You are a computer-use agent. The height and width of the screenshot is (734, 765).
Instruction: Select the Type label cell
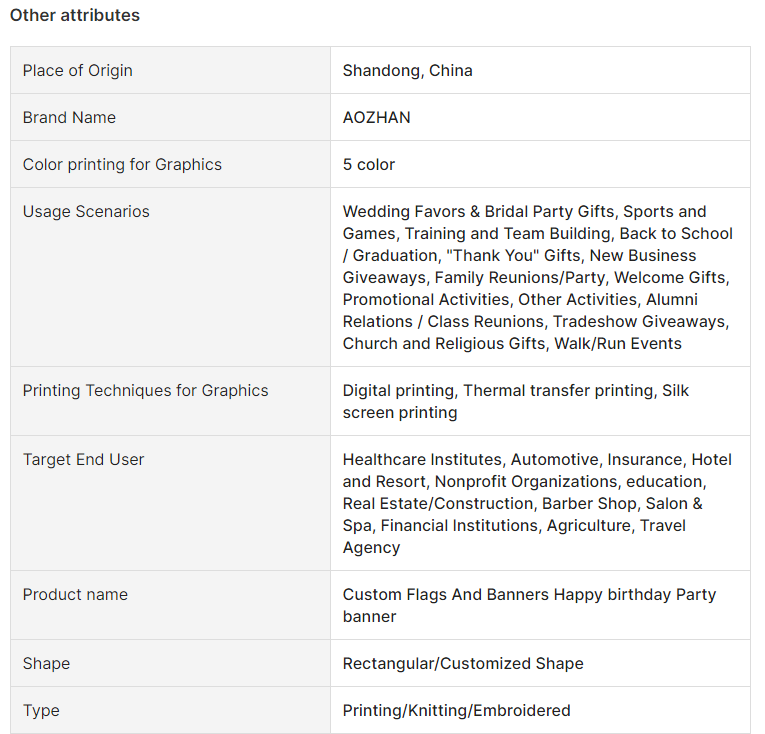click(x=170, y=710)
